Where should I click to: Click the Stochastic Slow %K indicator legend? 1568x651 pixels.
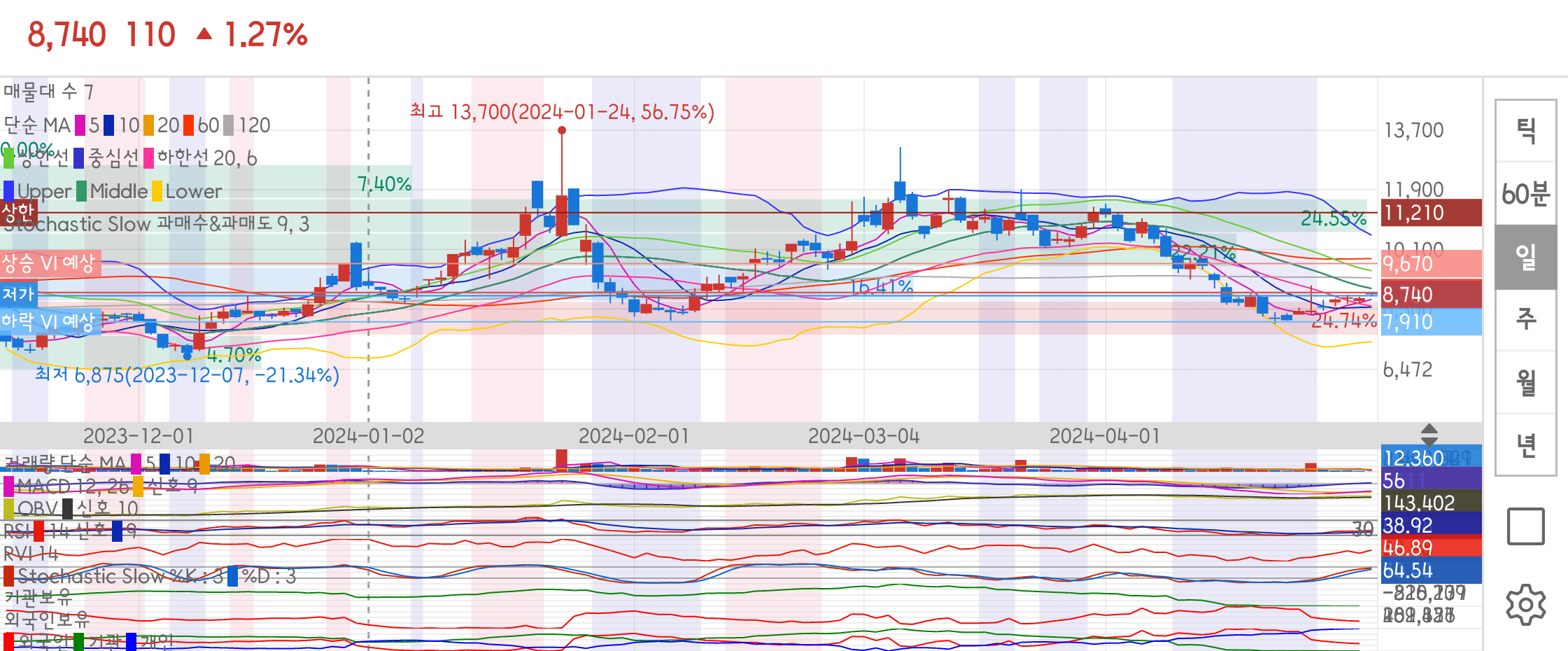pos(119,576)
